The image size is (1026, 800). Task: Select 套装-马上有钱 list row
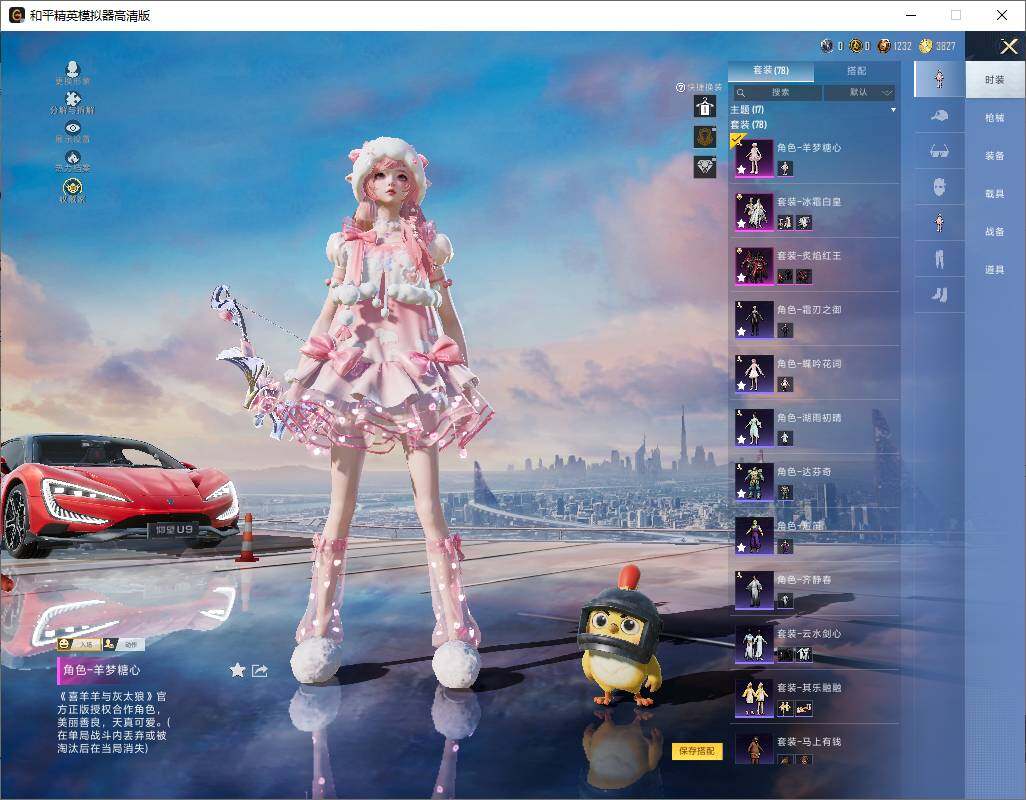[x=814, y=745]
